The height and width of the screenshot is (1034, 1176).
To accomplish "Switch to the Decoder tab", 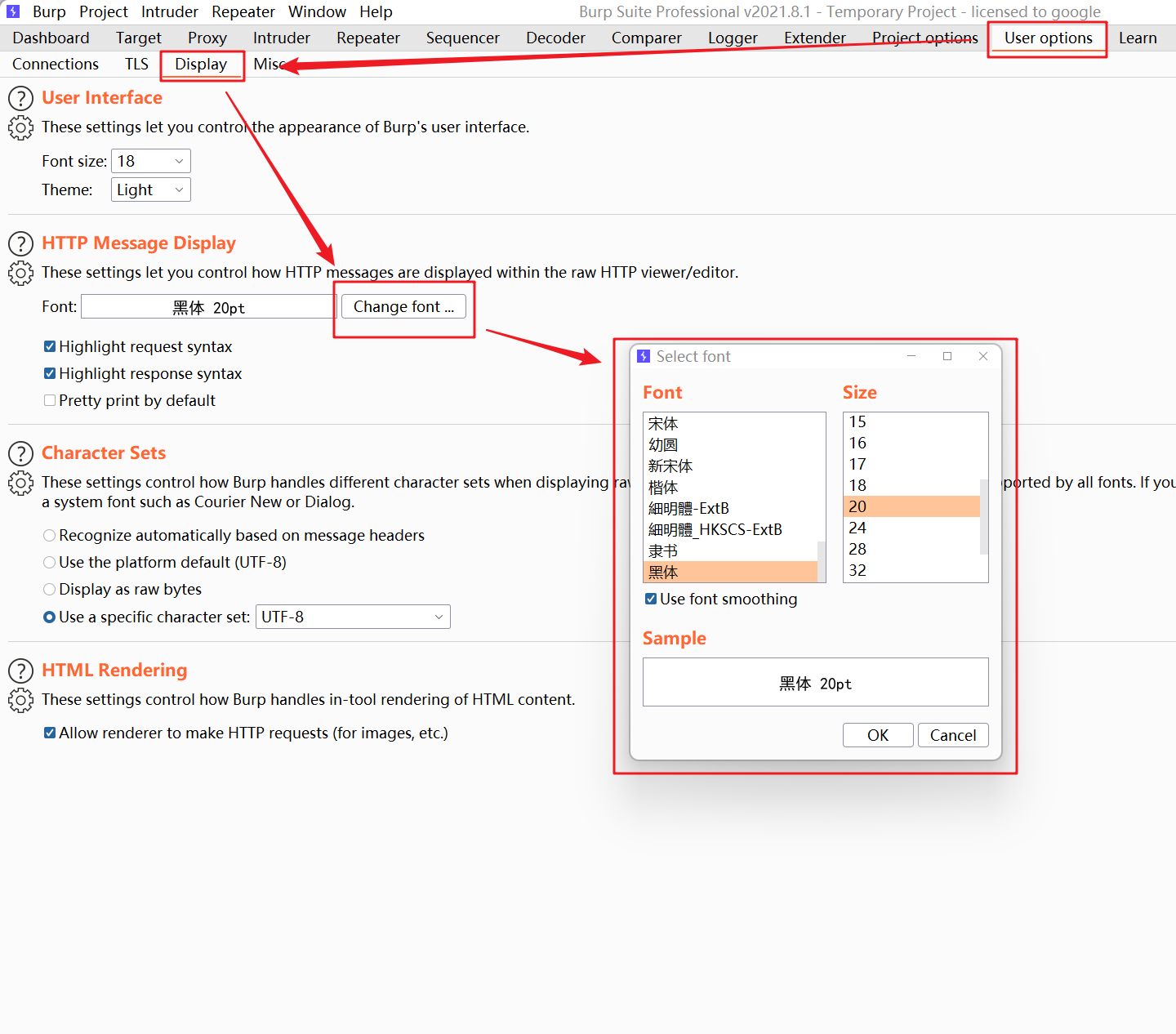I will coord(555,38).
